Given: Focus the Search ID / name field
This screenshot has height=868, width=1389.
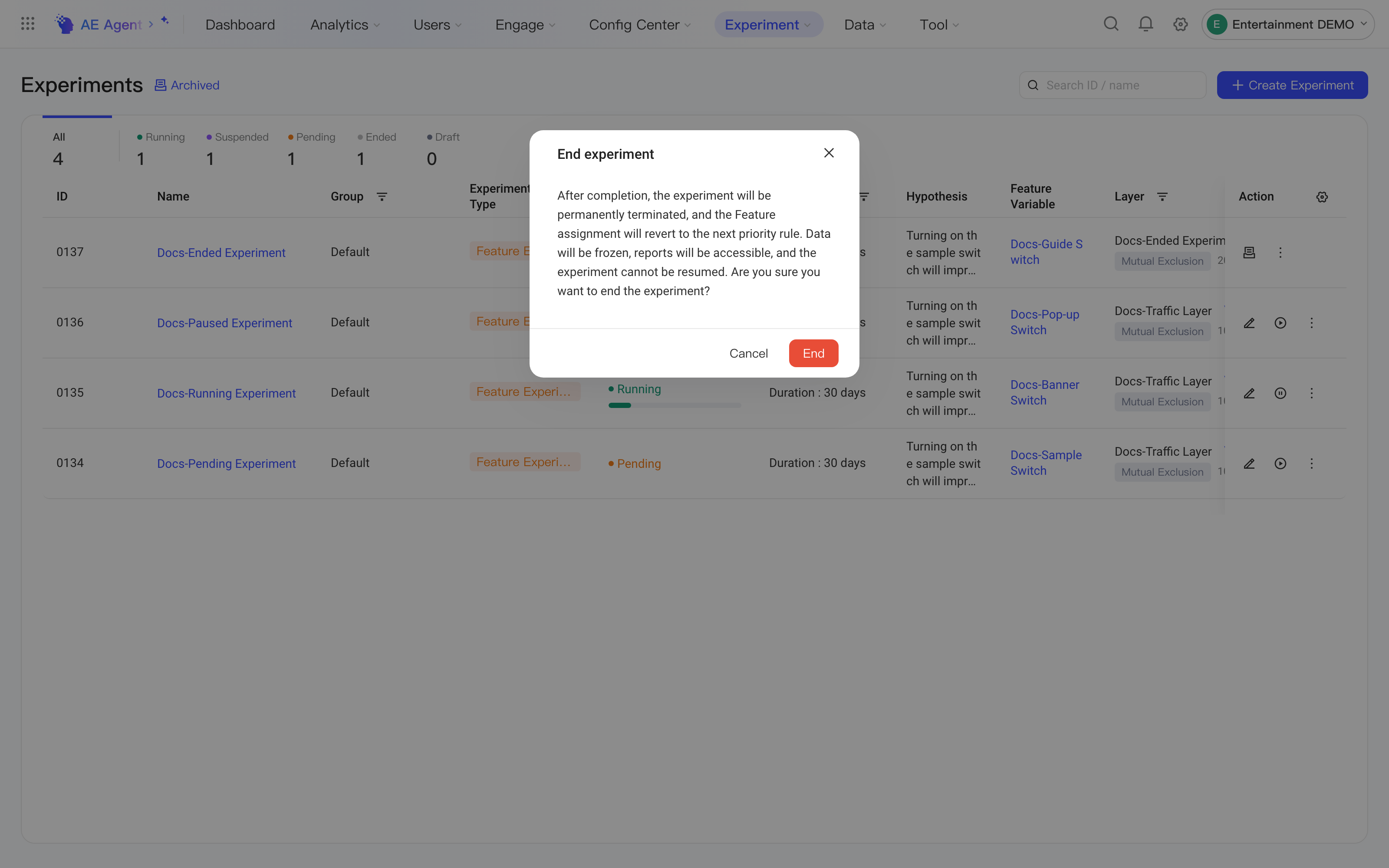Looking at the screenshot, I should [1113, 85].
